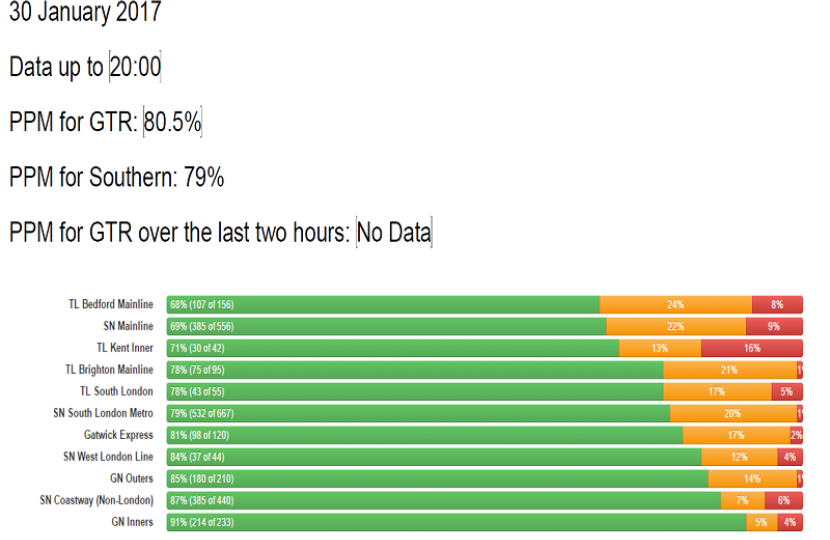Click the SN Mainline orange 22% segment
The width and height of the screenshot is (830, 540).
tap(675, 326)
